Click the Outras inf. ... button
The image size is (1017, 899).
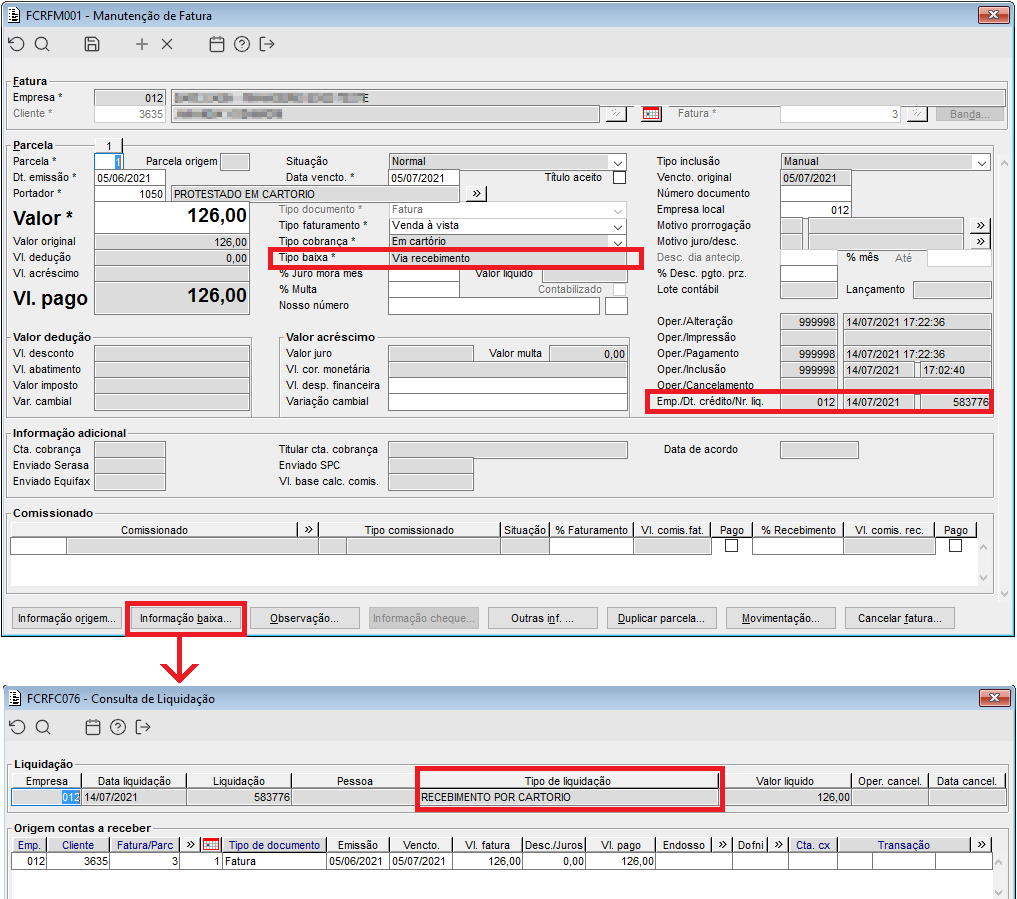pos(543,618)
